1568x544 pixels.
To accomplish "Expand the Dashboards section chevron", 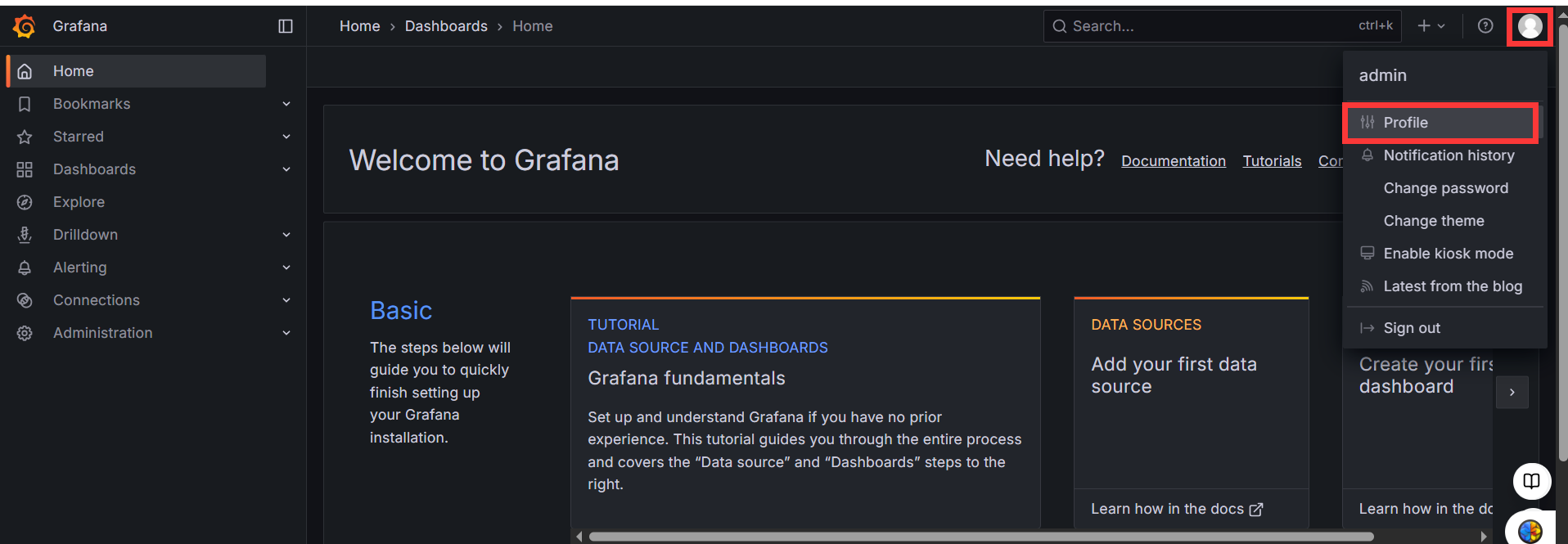I will 286,169.
